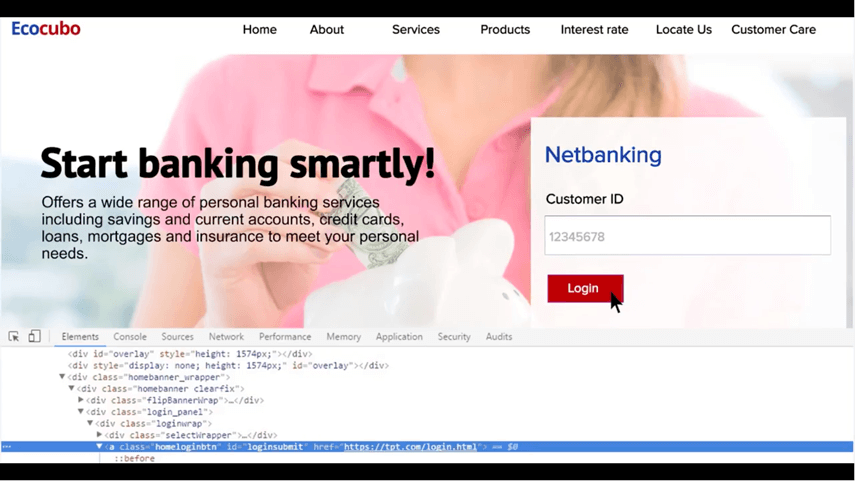Select the first overlay div line
The height and width of the screenshot is (481, 855).
coord(190,354)
